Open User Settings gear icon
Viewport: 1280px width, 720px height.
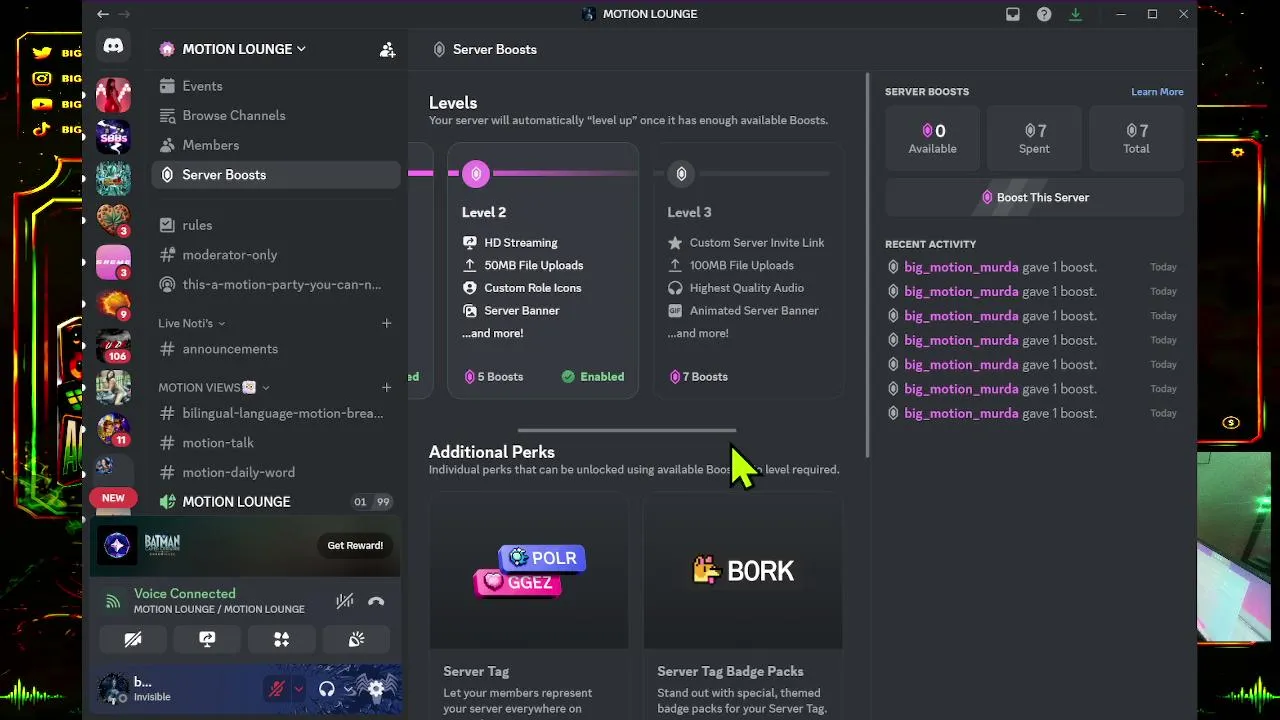pos(376,688)
